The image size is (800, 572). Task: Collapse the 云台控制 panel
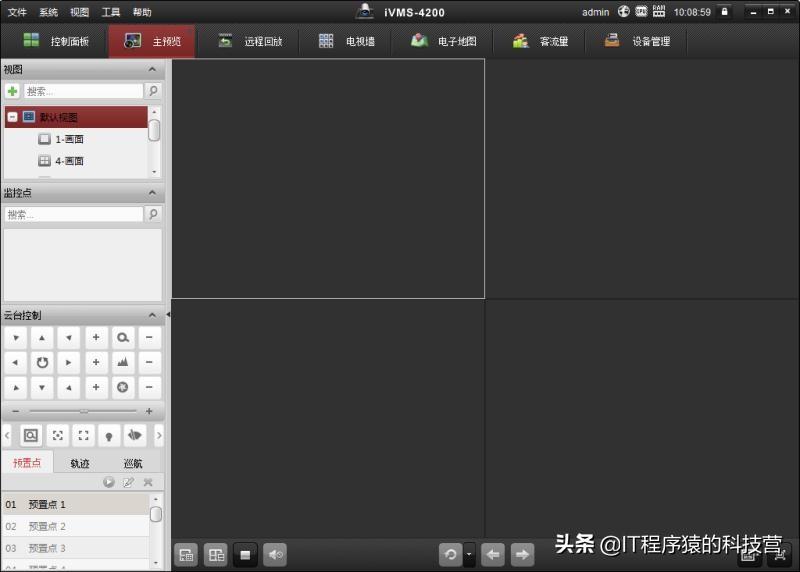pos(152,315)
